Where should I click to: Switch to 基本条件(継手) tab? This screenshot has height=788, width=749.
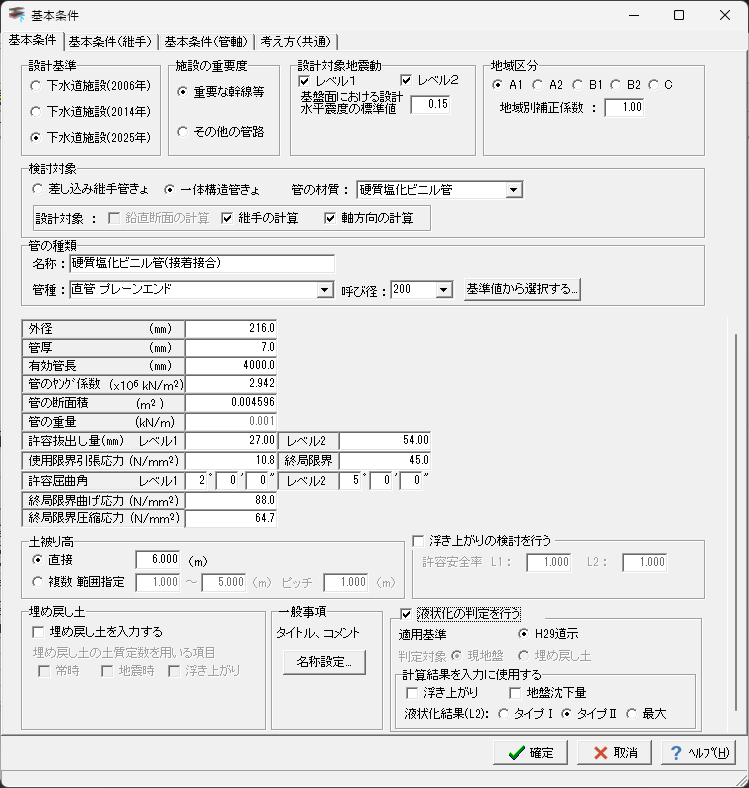coord(110,41)
